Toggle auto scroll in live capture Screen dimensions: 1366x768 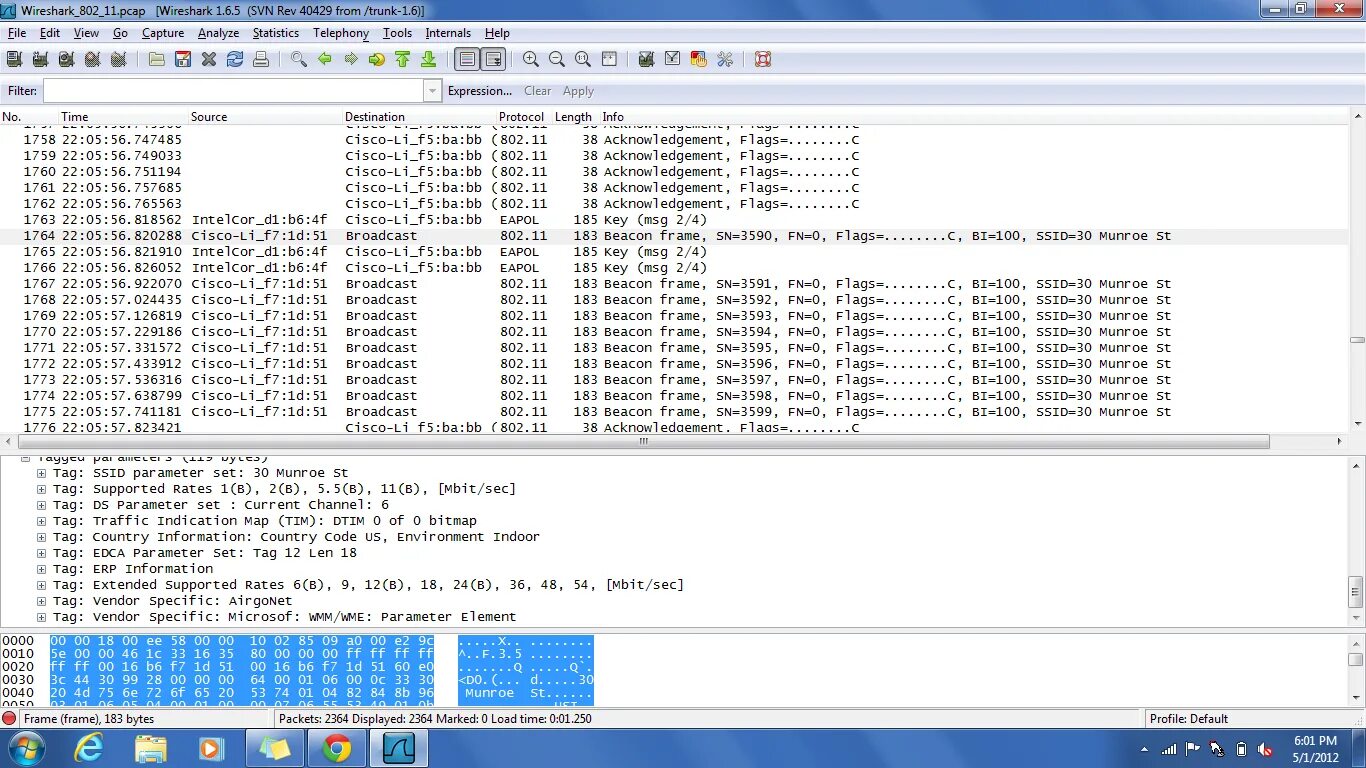click(x=493, y=60)
